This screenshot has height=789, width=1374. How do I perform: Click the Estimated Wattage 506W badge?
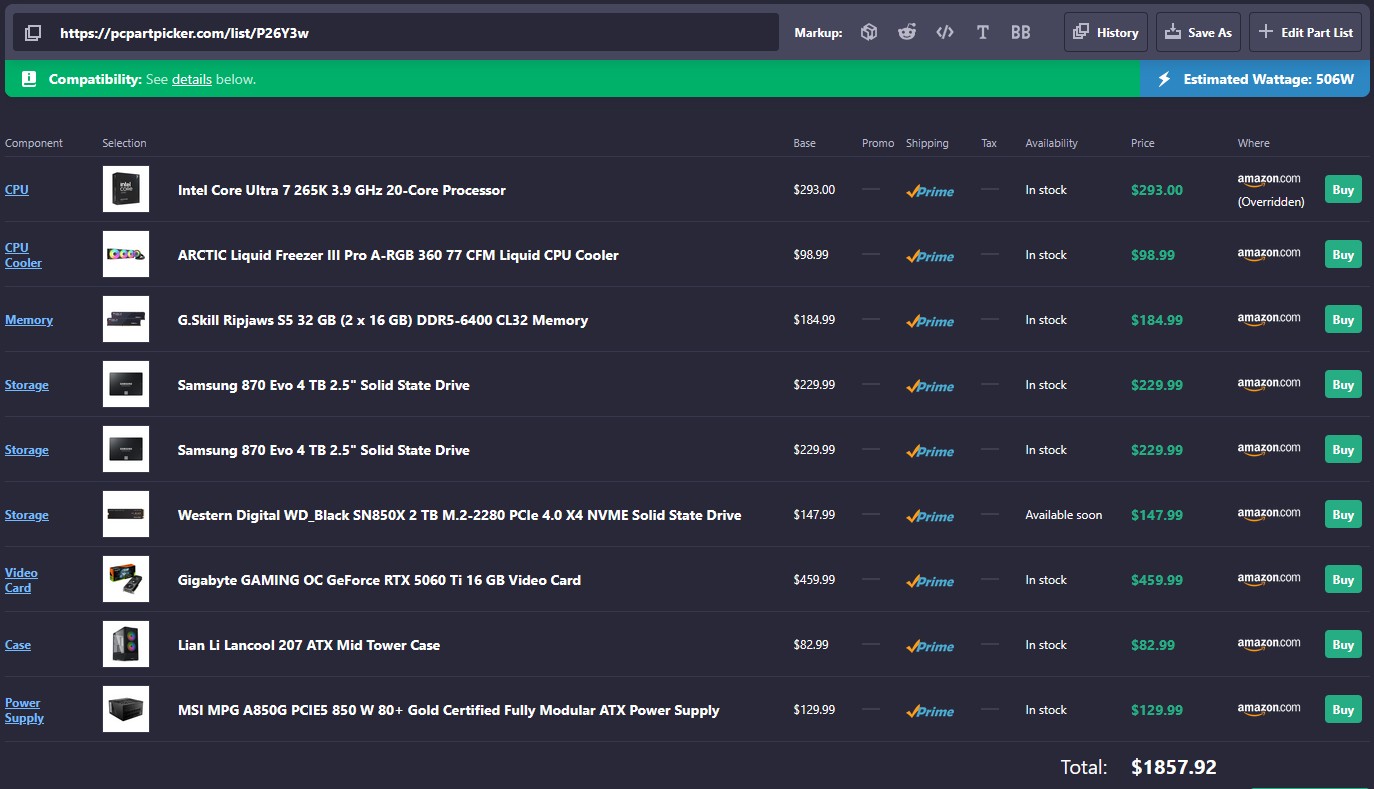coord(1257,79)
